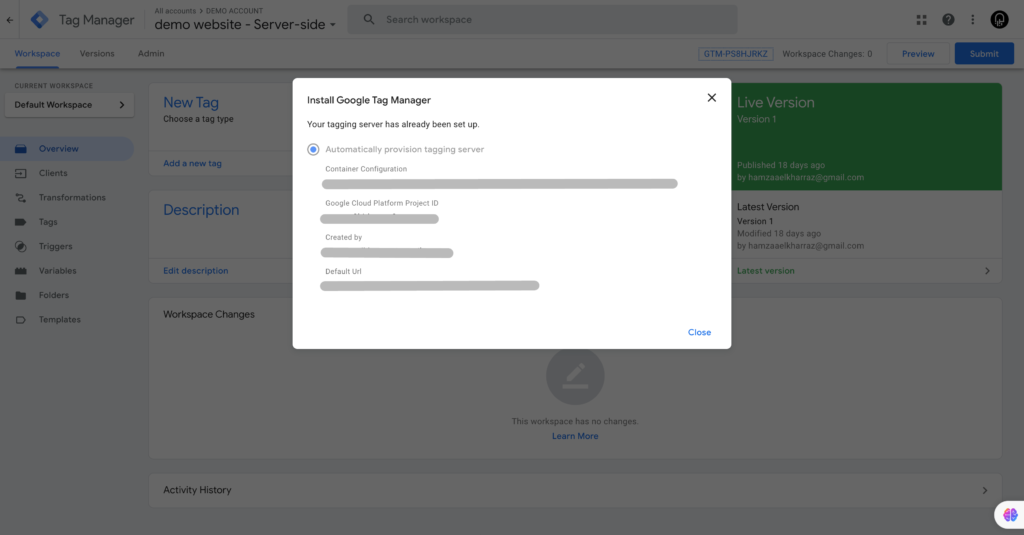Click the Variables sidebar icon
Image resolution: width=1024 pixels, height=535 pixels.
(x=21, y=270)
